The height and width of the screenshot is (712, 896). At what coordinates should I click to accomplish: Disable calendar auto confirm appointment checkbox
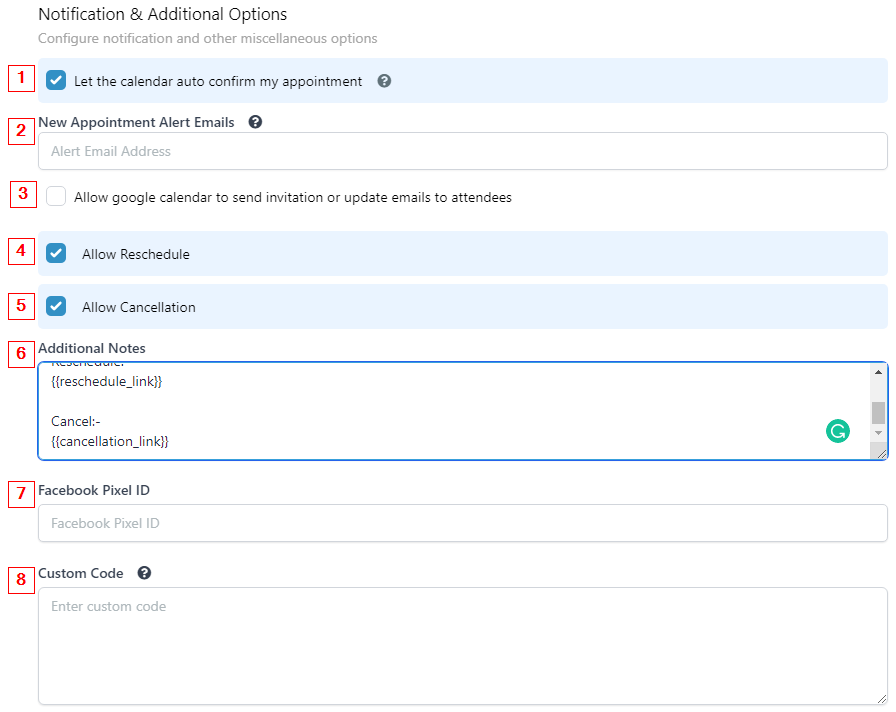pyautogui.click(x=56, y=81)
